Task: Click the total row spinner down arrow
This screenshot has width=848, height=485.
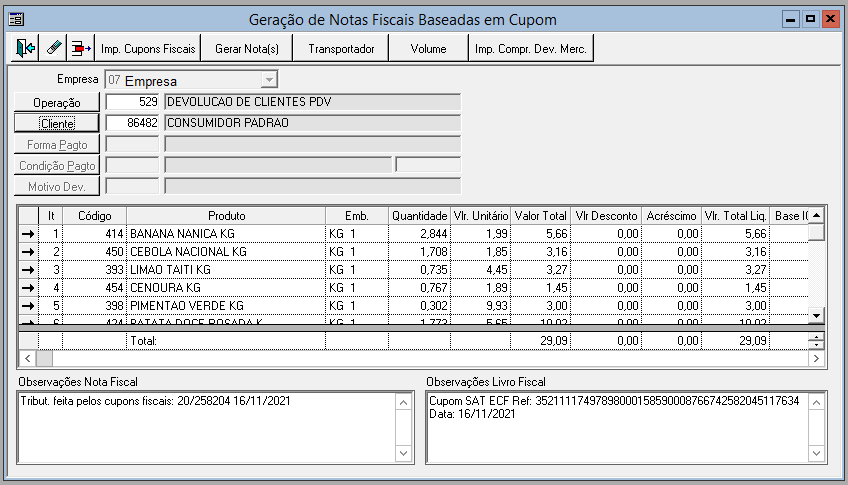Action: click(x=816, y=345)
